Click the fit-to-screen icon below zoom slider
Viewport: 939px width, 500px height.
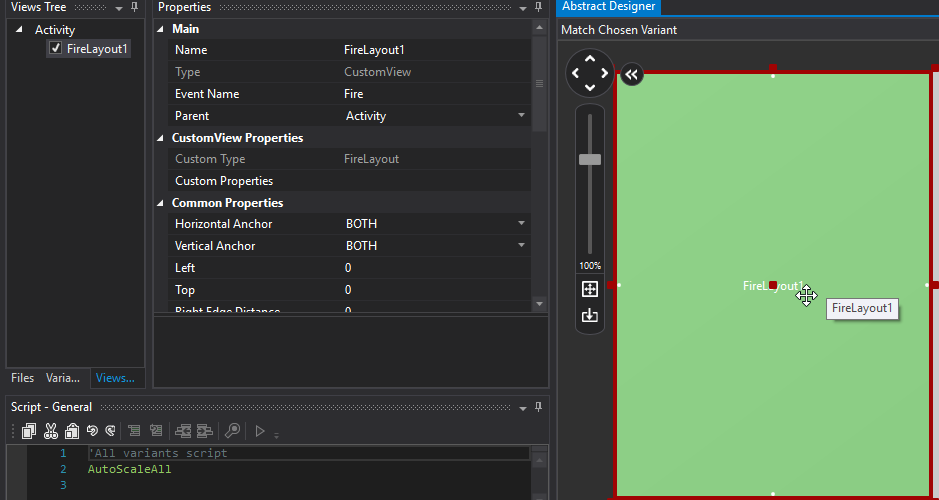590,289
